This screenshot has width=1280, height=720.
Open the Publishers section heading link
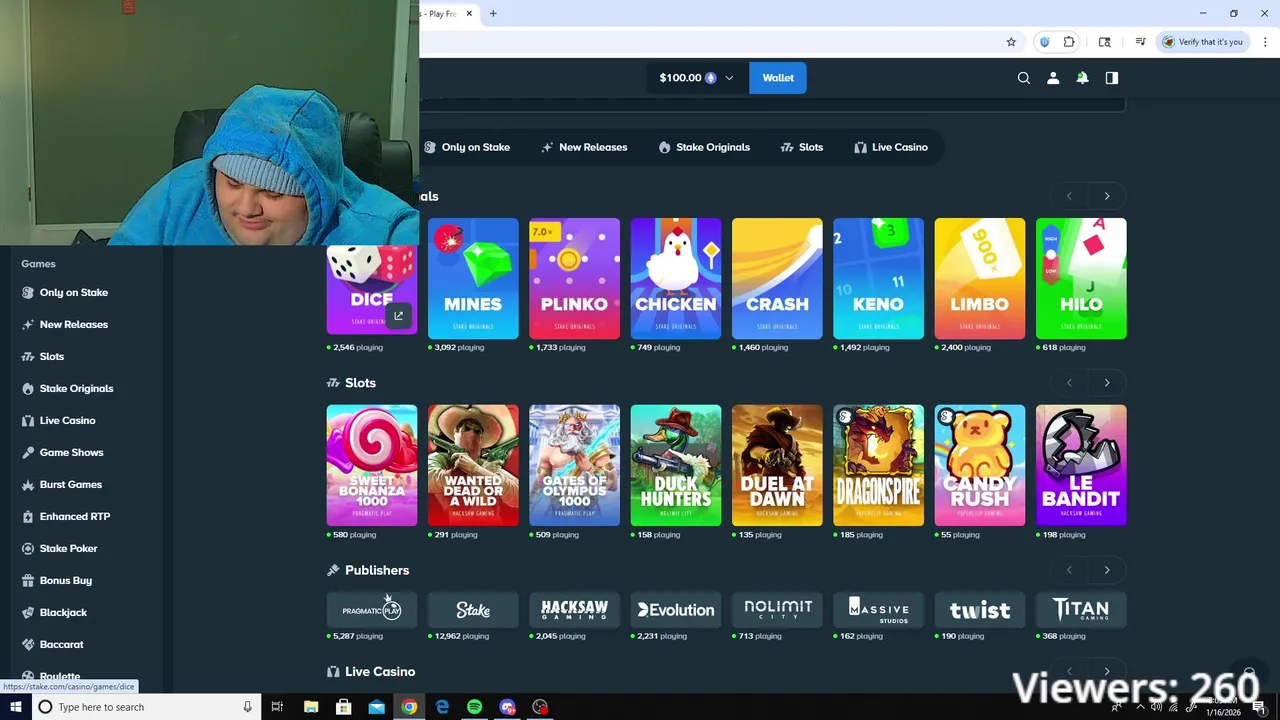[x=368, y=570]
